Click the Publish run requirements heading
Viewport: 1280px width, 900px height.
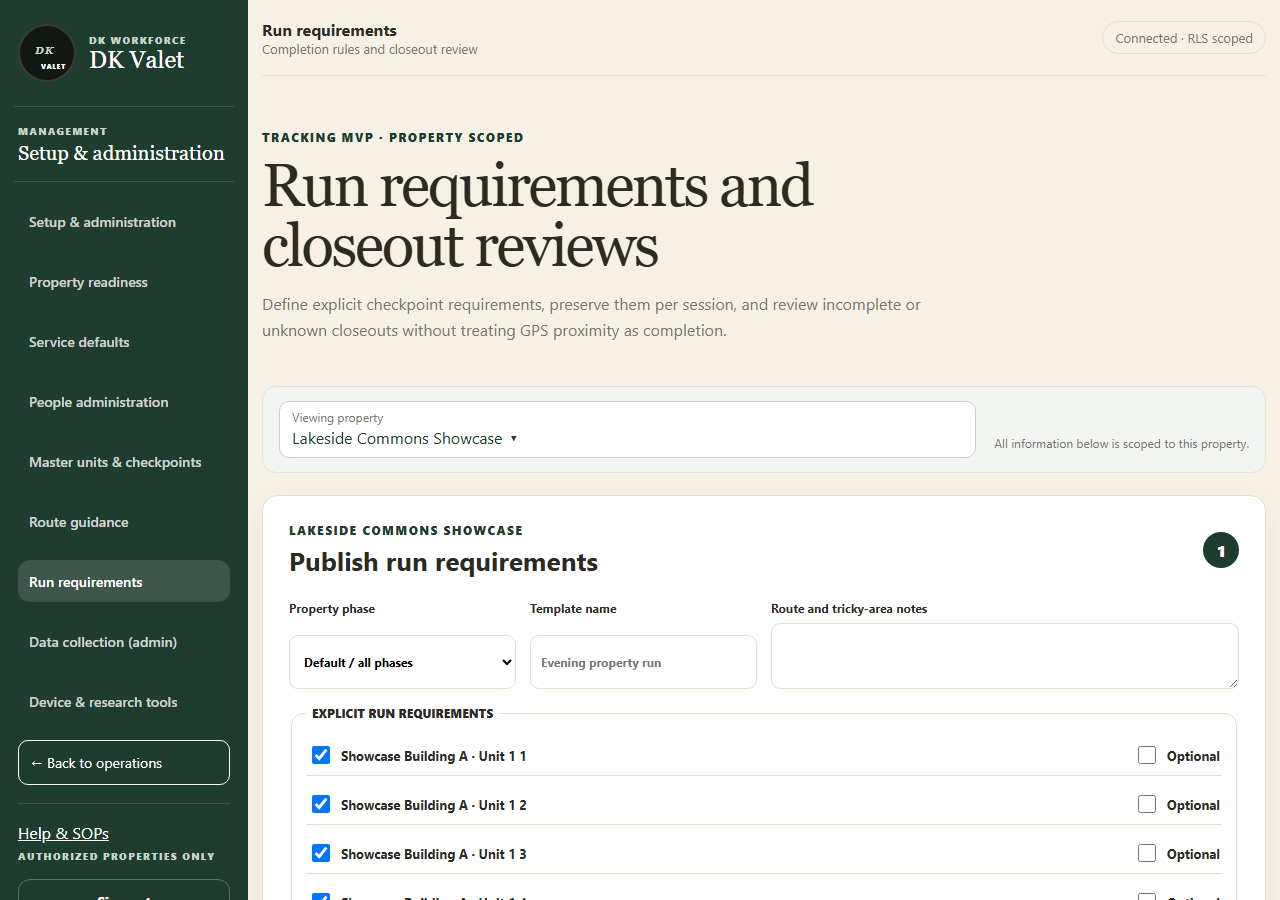(443, 562)
